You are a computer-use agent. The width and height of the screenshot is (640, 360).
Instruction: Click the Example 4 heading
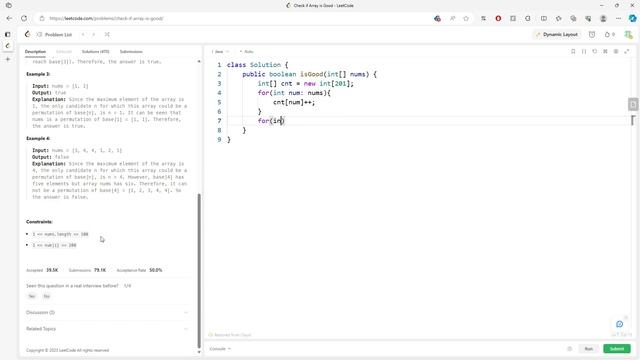(38, 139)
